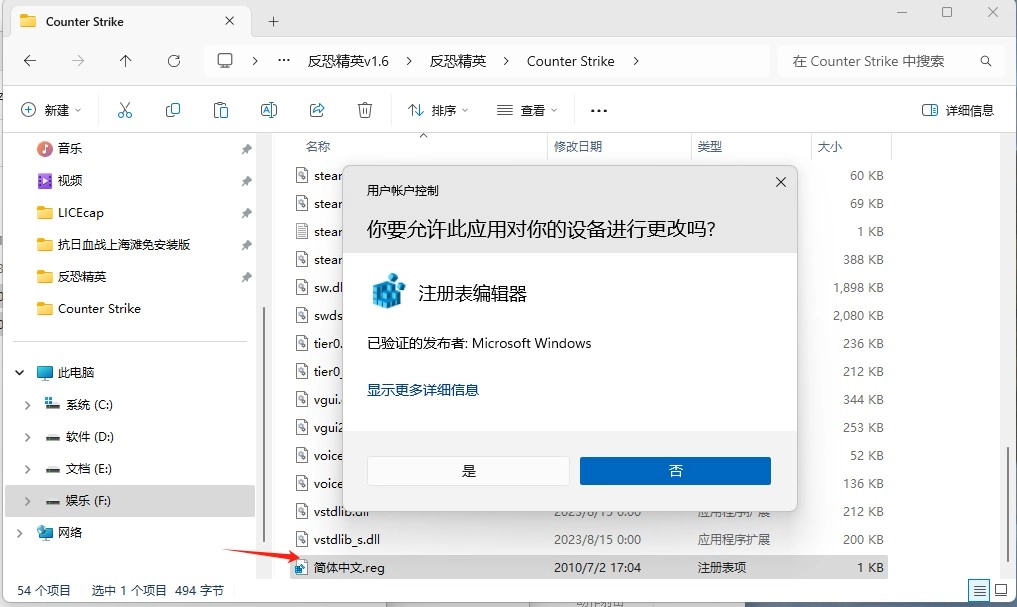Open a new tab with plus button
Image resolution: width=1017 pixels, height=607 pixels.
point(273,21)
